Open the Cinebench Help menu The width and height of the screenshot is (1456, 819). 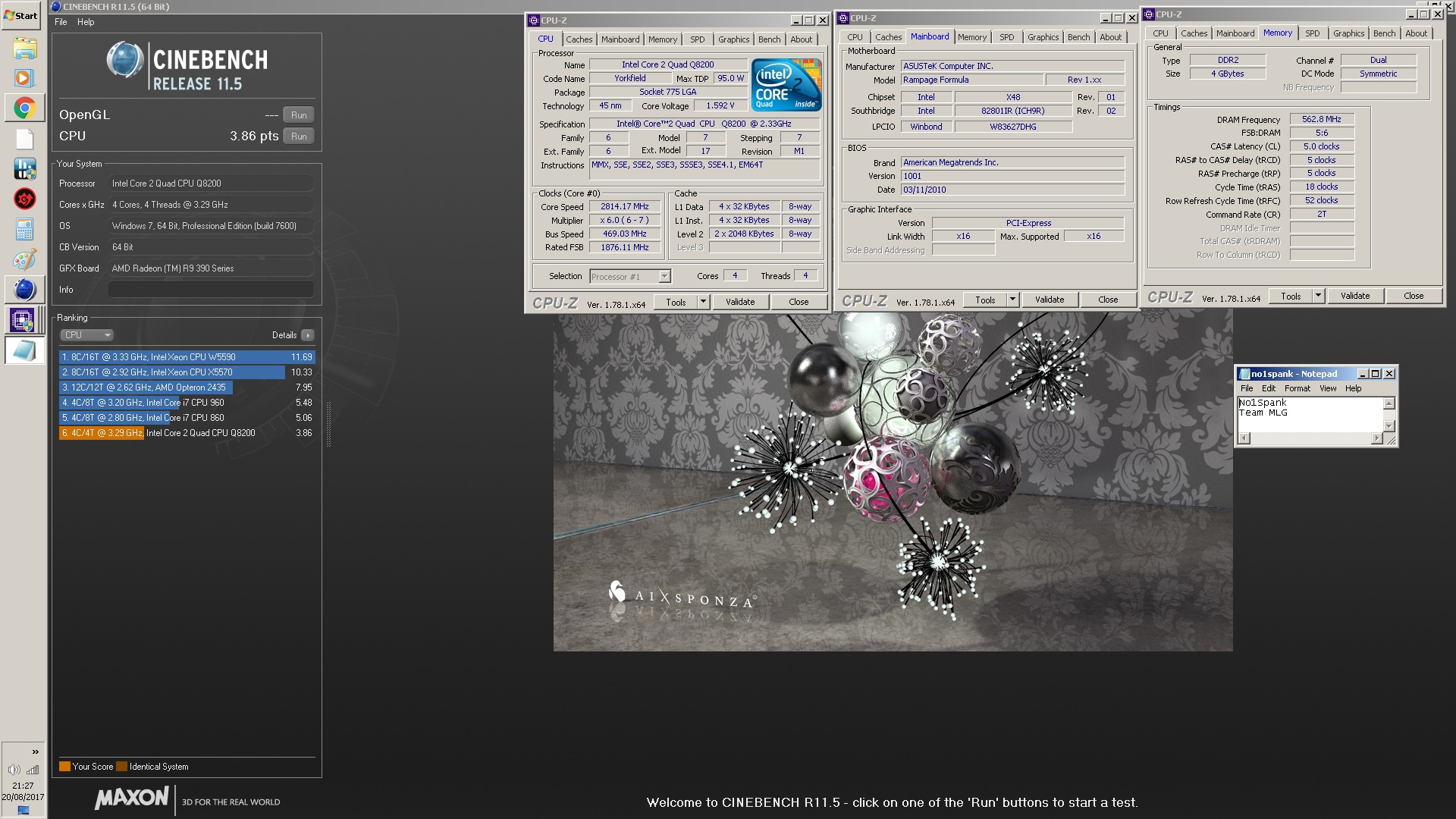click(86, 22)
